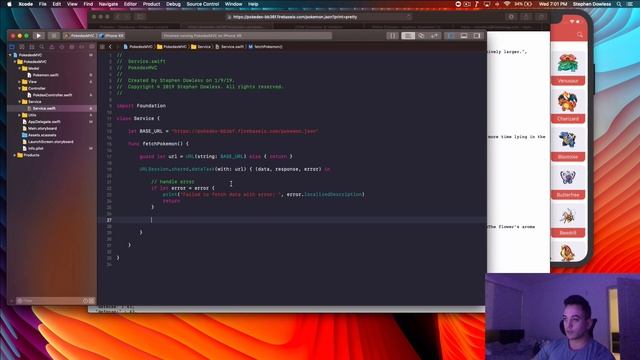Image resolution: width=640 pixels, height=360 pixels.
Task: Open the Debug navigator icon
Action: coord(72,47)
